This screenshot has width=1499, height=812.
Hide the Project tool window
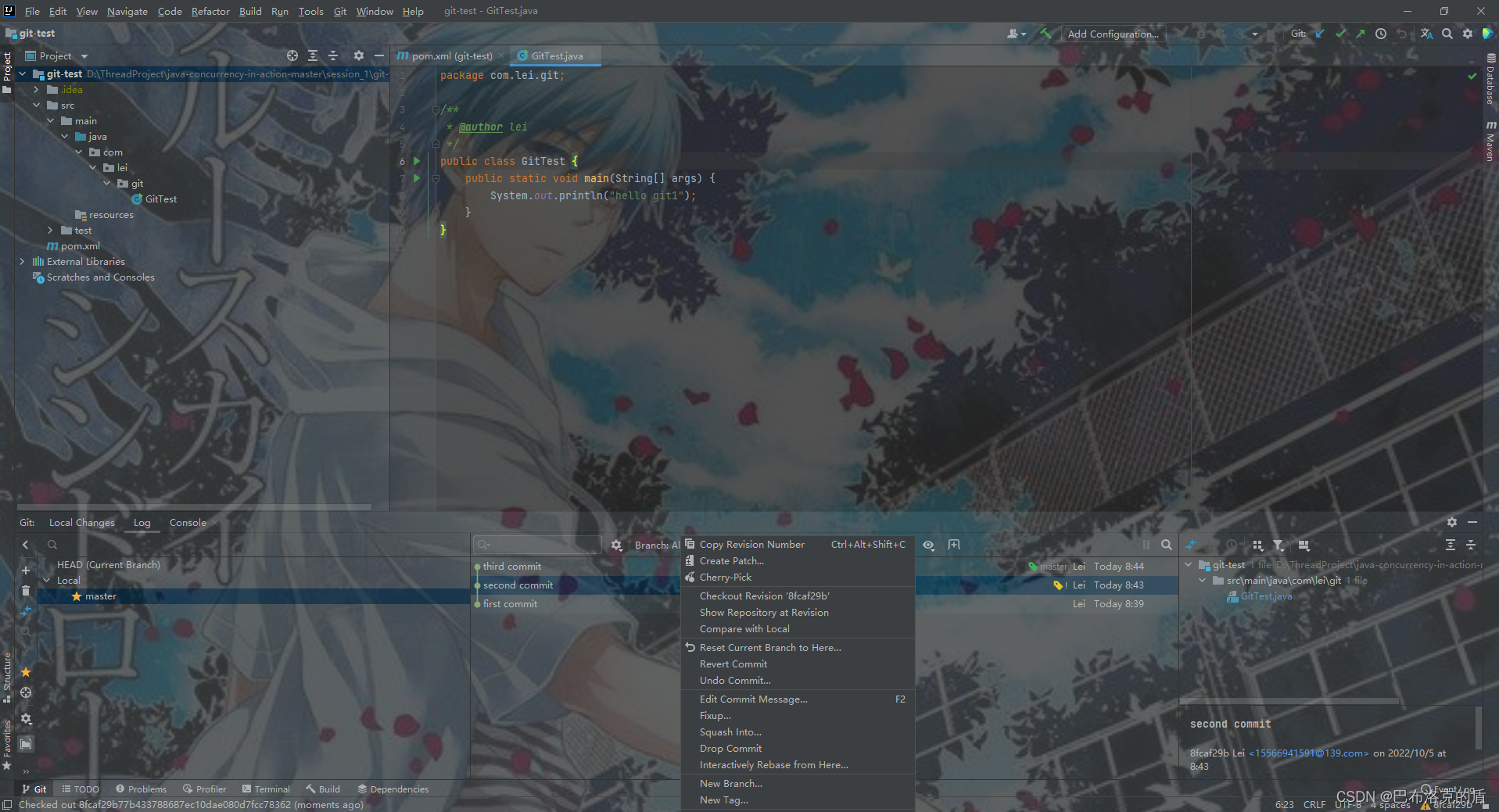pyautogui.click(x=379, y=55)
